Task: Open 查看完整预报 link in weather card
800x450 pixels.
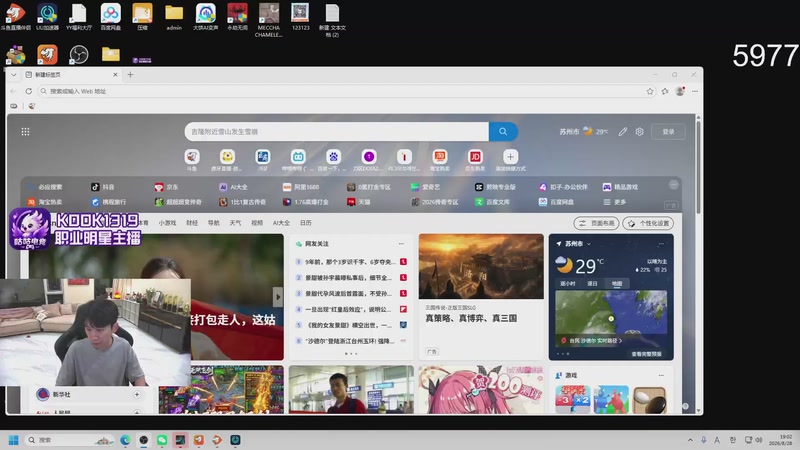Action: (x=646, y=354)
